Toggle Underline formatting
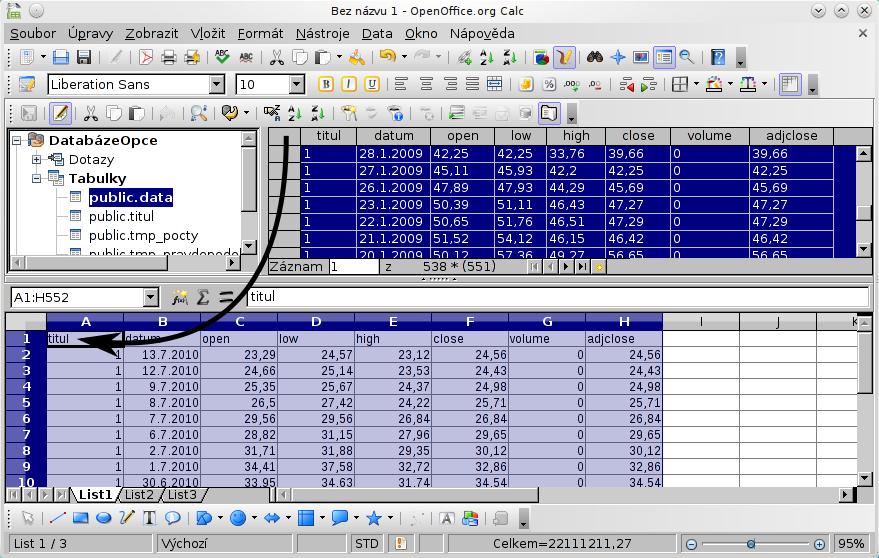Image resolution: width=879 pixels, height=558 pixels. coord(372,84)
